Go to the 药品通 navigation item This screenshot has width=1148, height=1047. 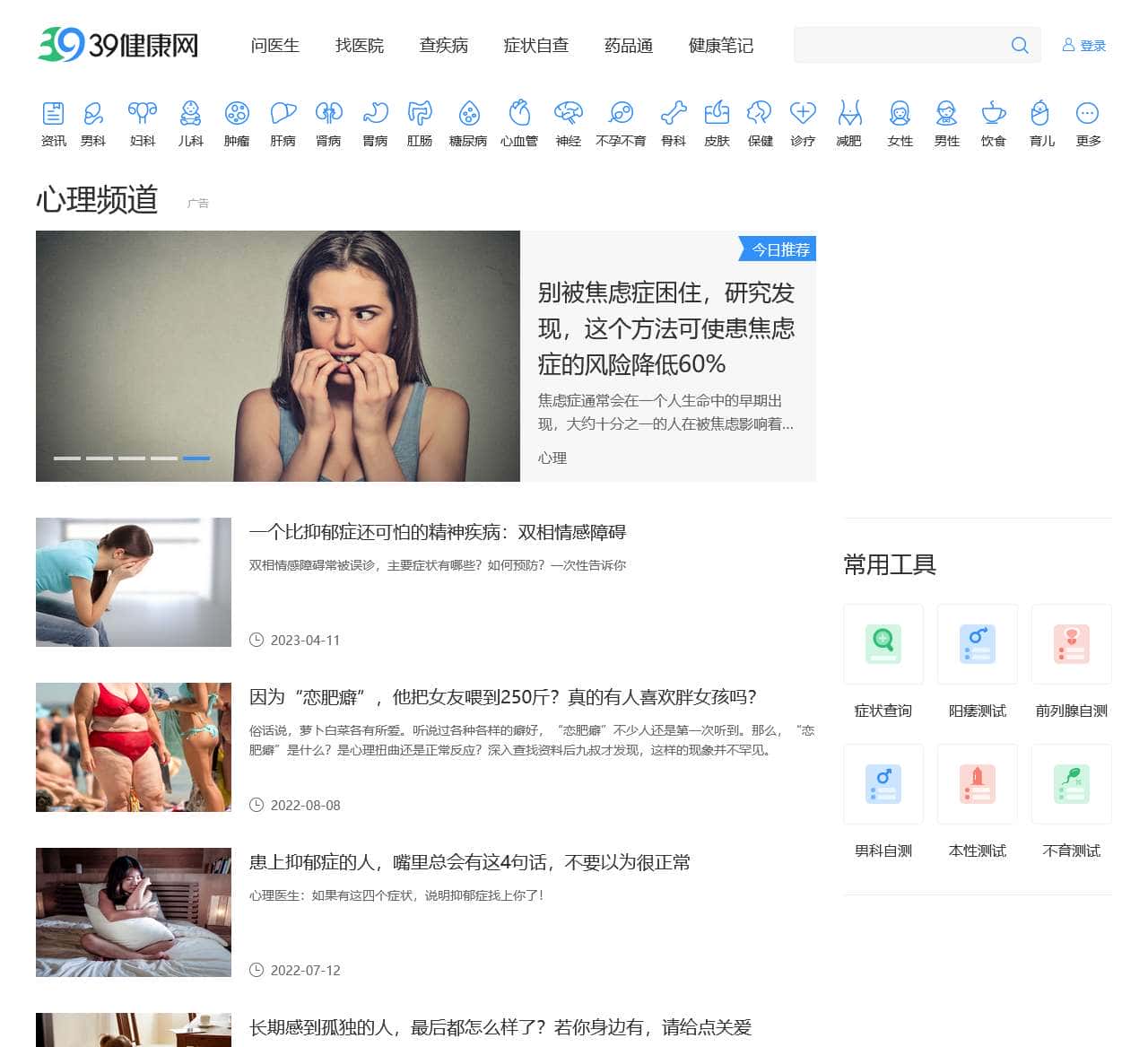coord(628,46)
